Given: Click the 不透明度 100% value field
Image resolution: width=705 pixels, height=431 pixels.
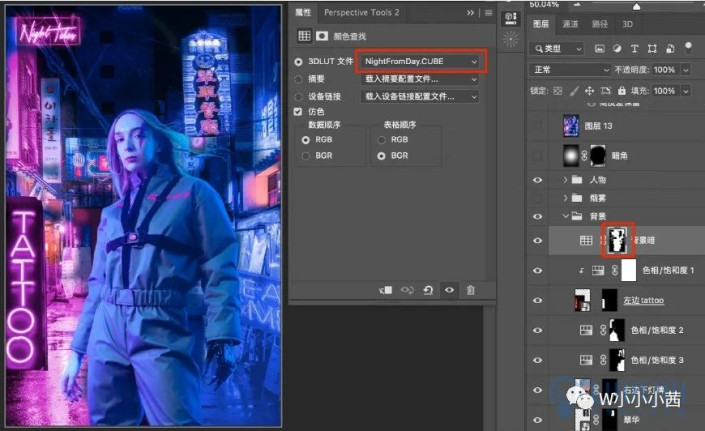Looking at the screenshot, I should pos(664,70).
